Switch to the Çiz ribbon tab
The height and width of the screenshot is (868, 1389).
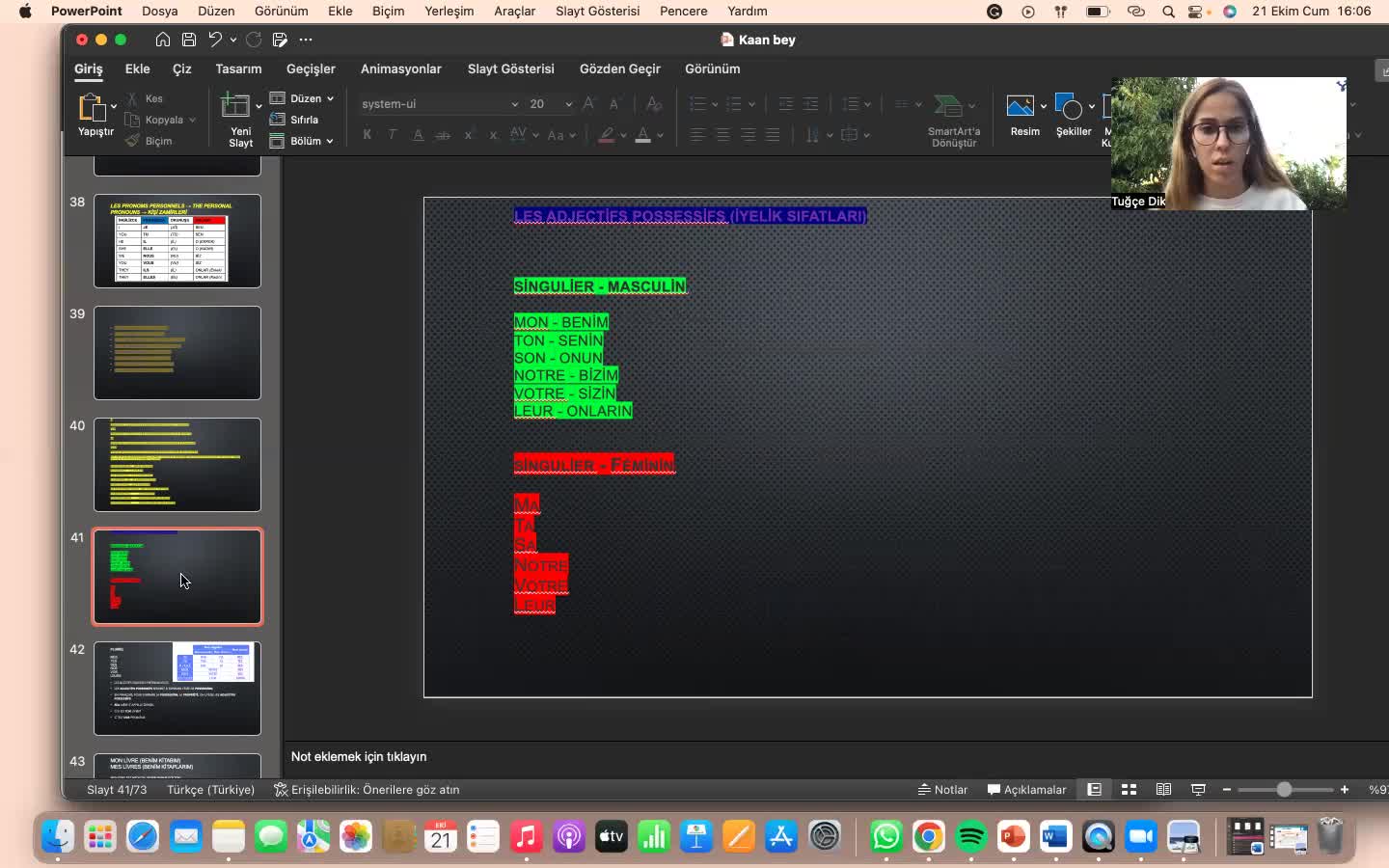point(182,68)
